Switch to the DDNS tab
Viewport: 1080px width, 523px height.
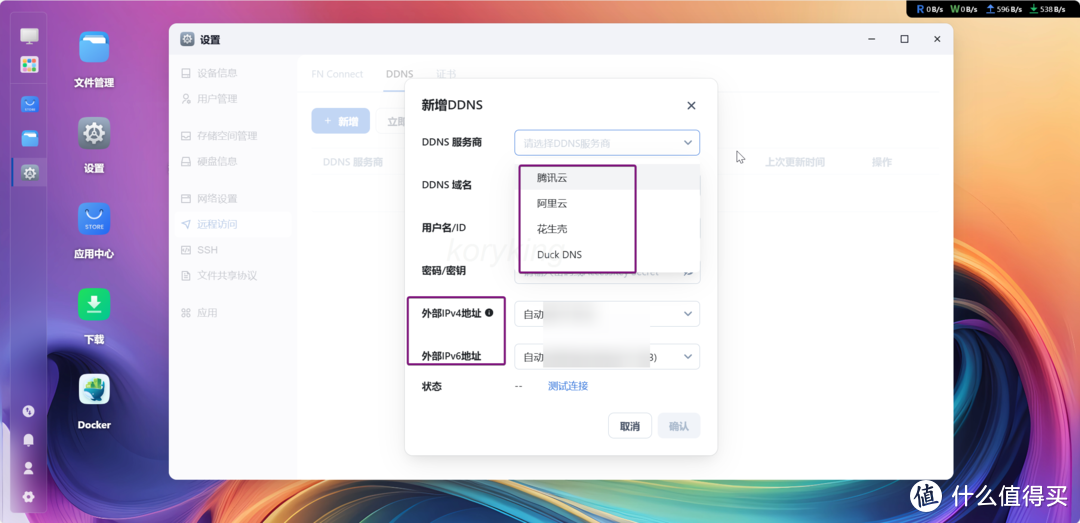pos(399,74)
